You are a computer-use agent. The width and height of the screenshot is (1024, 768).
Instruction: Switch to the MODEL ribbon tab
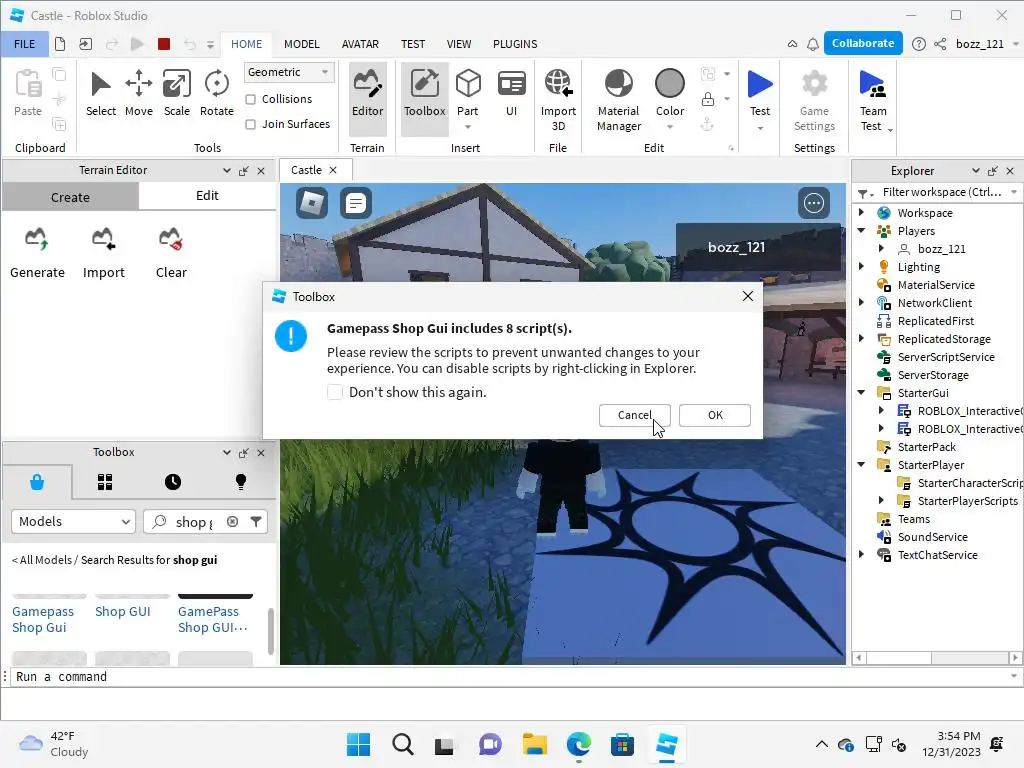coord(302,44)
